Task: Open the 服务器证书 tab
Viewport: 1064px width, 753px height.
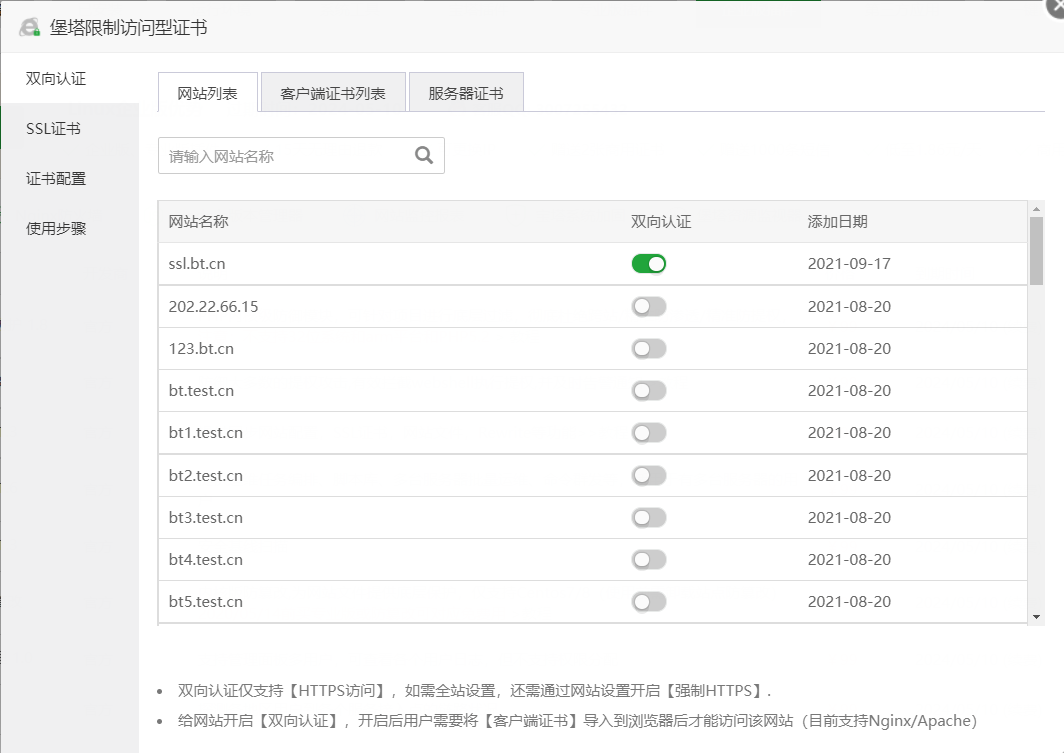Action: point(465,91)
